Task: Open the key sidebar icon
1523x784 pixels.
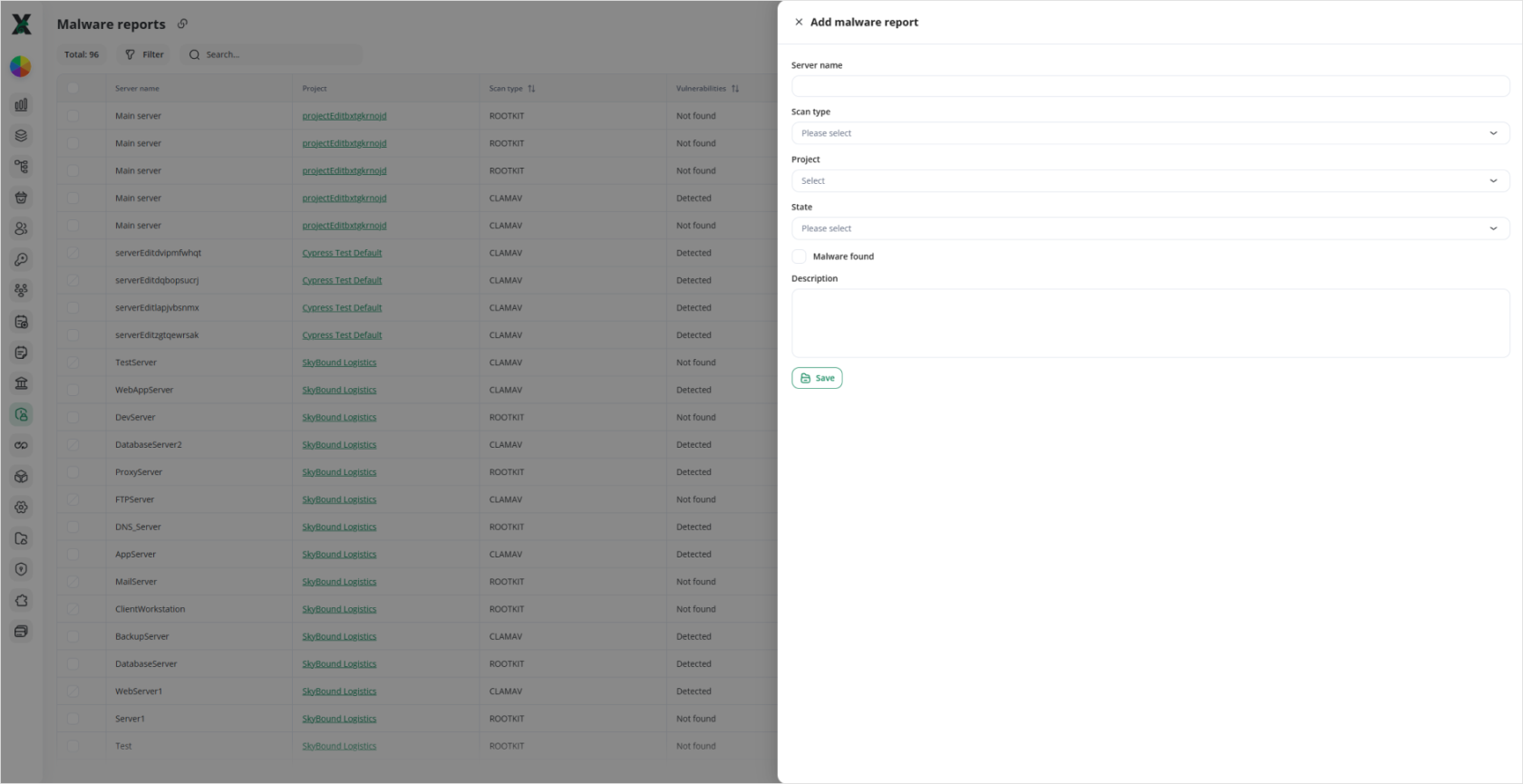Action: [21, 260]
